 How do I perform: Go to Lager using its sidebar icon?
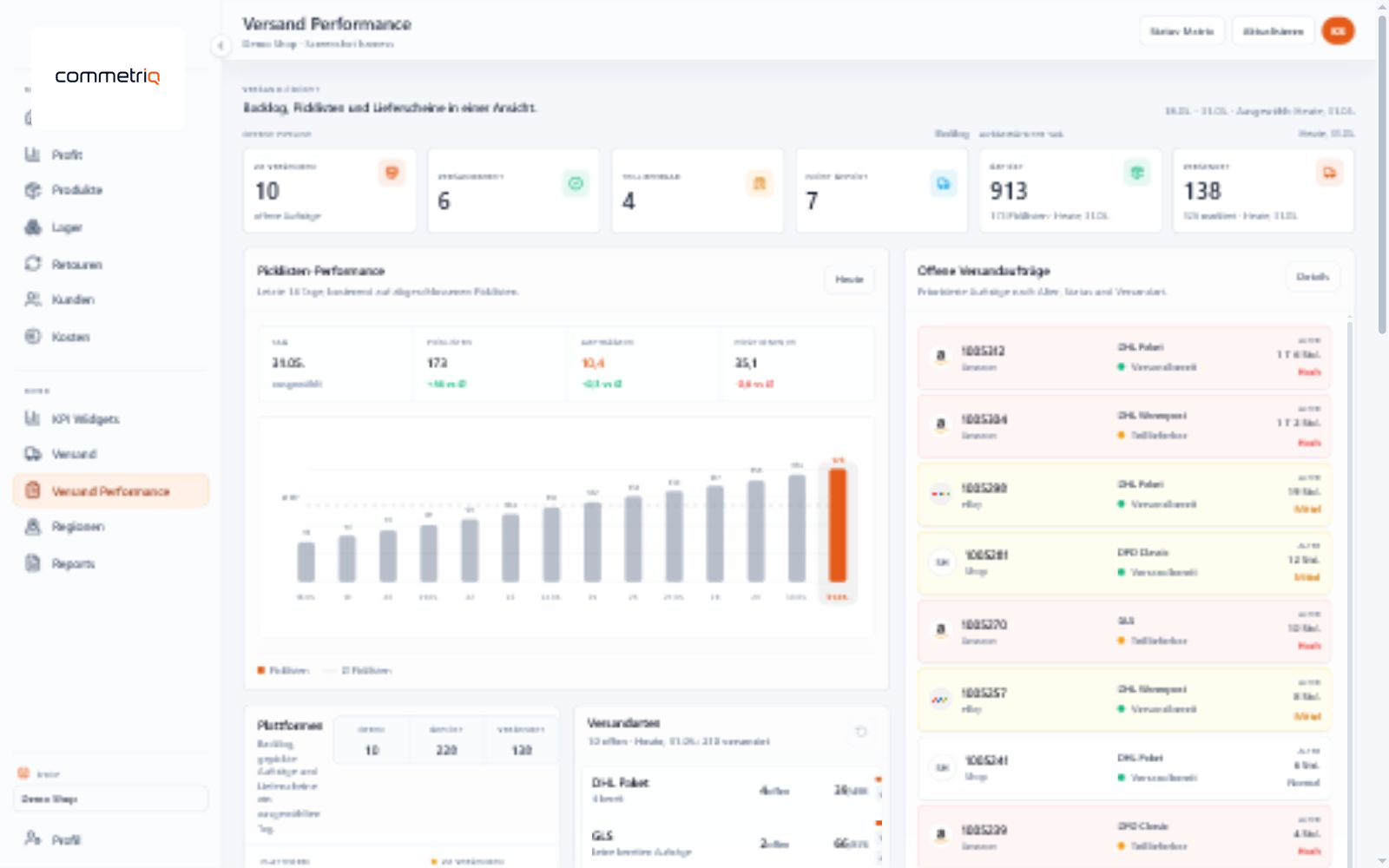(32, 227)
